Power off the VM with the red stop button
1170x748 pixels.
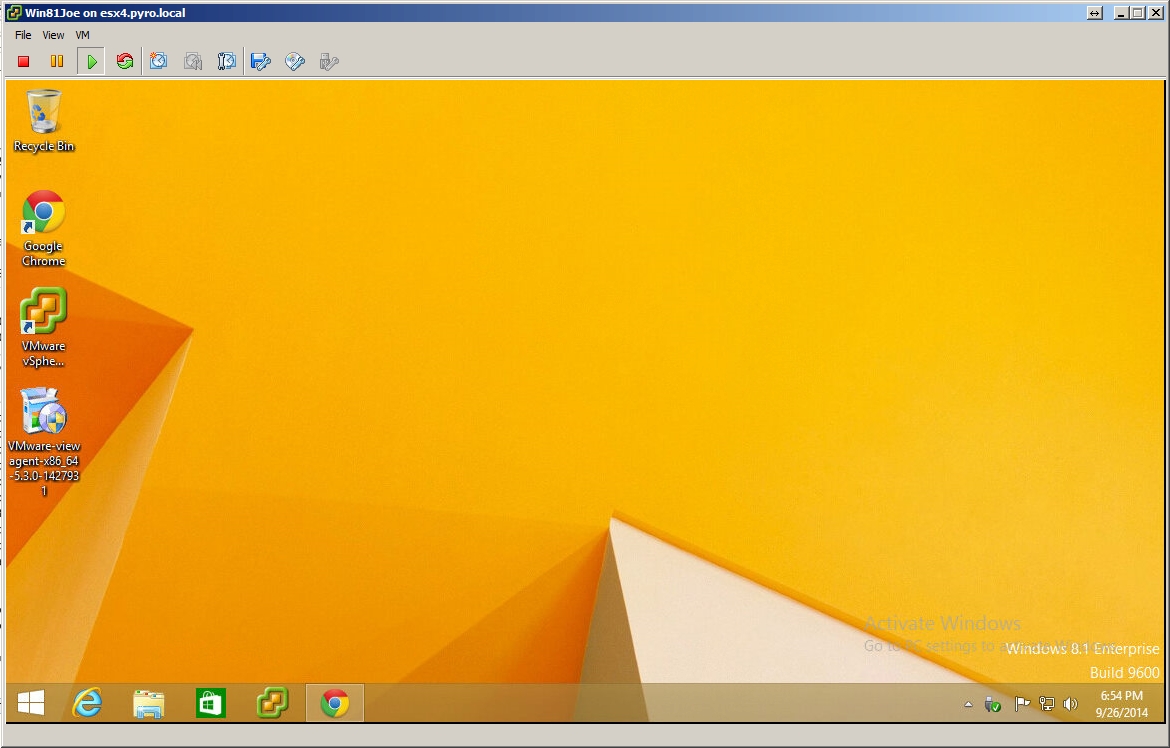pyautogui.click(x=24, y=62)
